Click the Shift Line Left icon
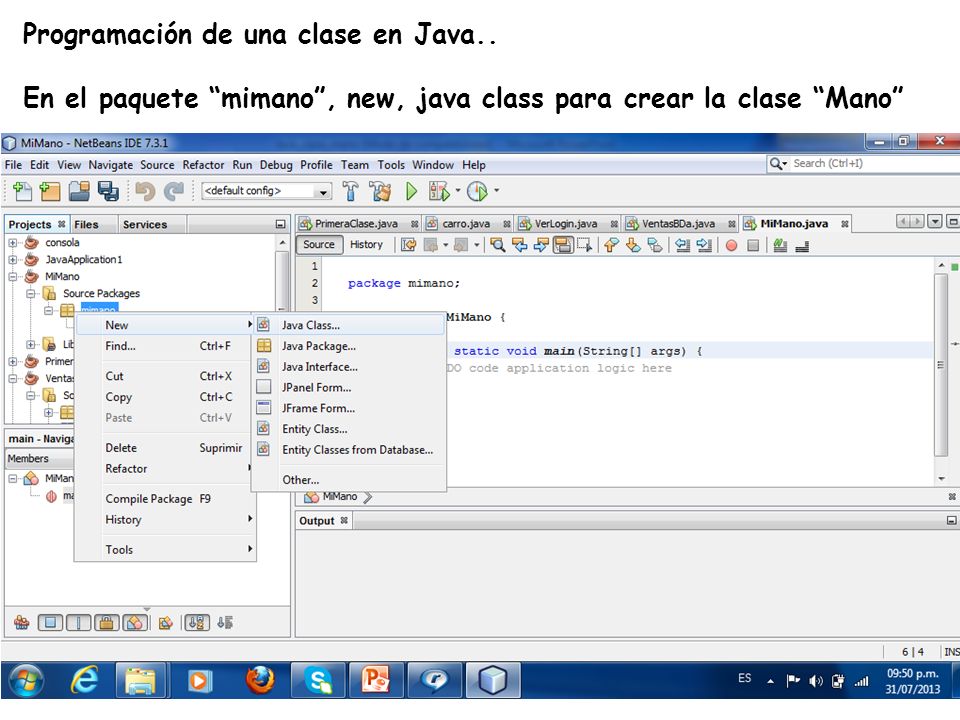 (683, 246)
